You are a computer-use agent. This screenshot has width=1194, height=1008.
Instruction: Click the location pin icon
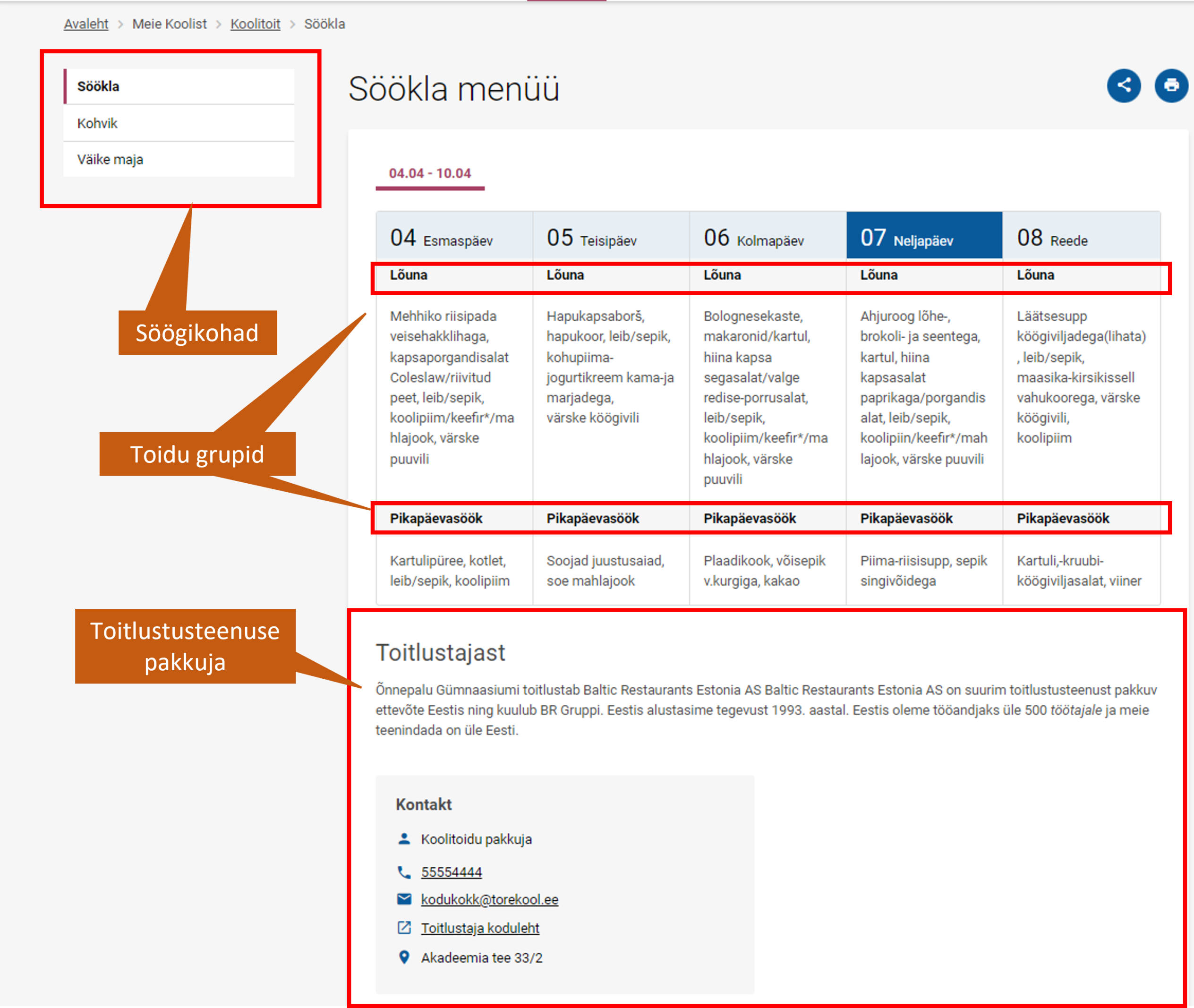click(404, 957)
